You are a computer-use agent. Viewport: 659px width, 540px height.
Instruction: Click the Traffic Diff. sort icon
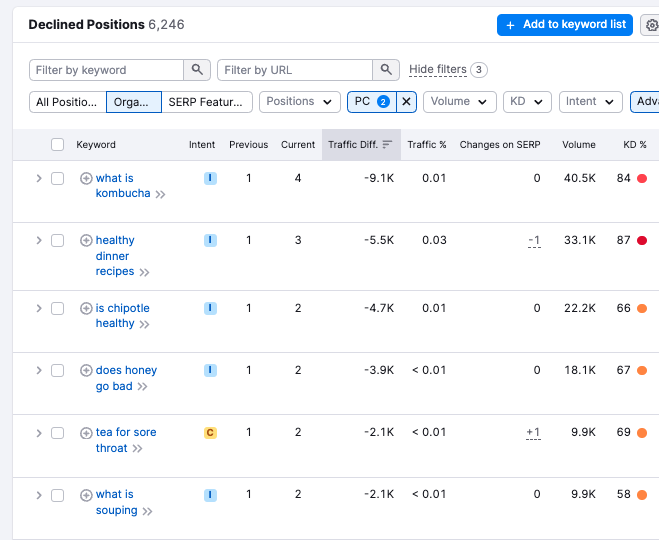pyautogui.click(x=387, y=145)
